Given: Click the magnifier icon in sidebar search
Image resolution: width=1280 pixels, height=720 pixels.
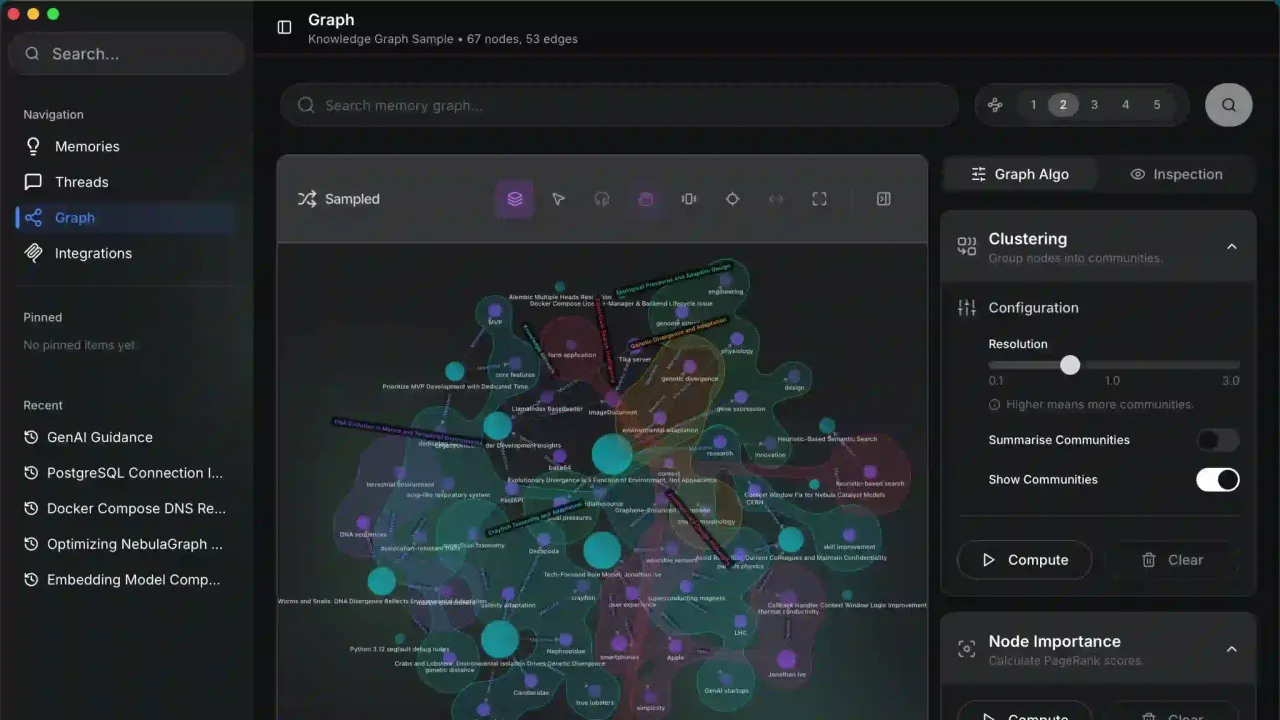Looking at the screenshot, I should coord(33,54).
